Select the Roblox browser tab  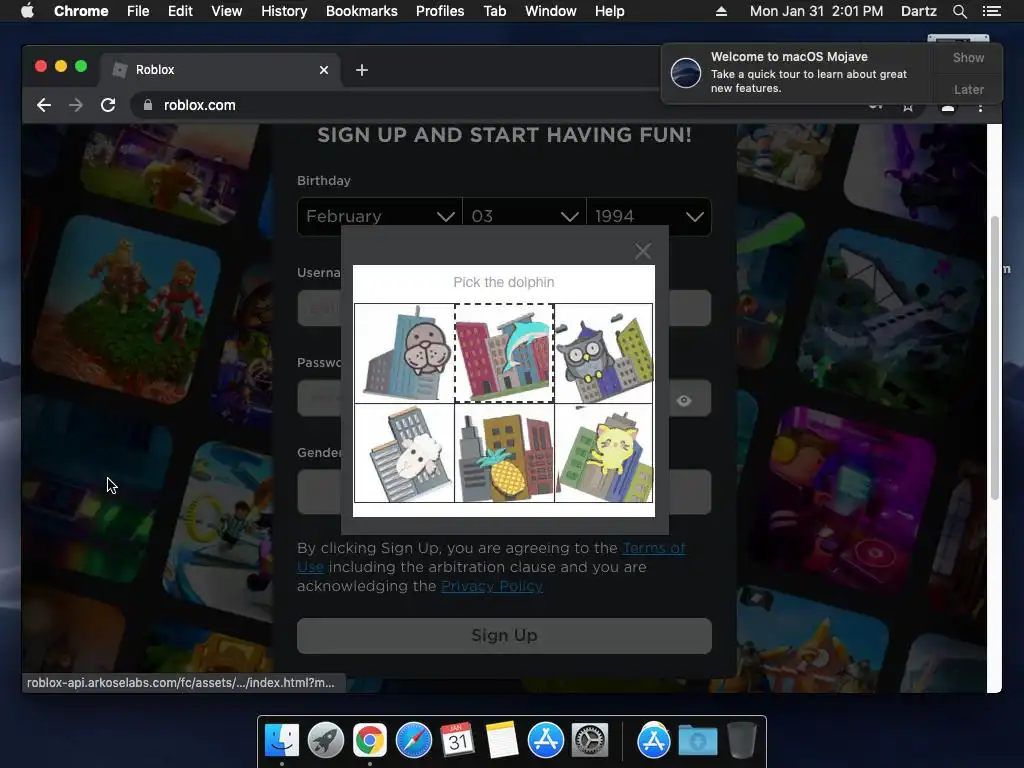(x=220, y=70)
